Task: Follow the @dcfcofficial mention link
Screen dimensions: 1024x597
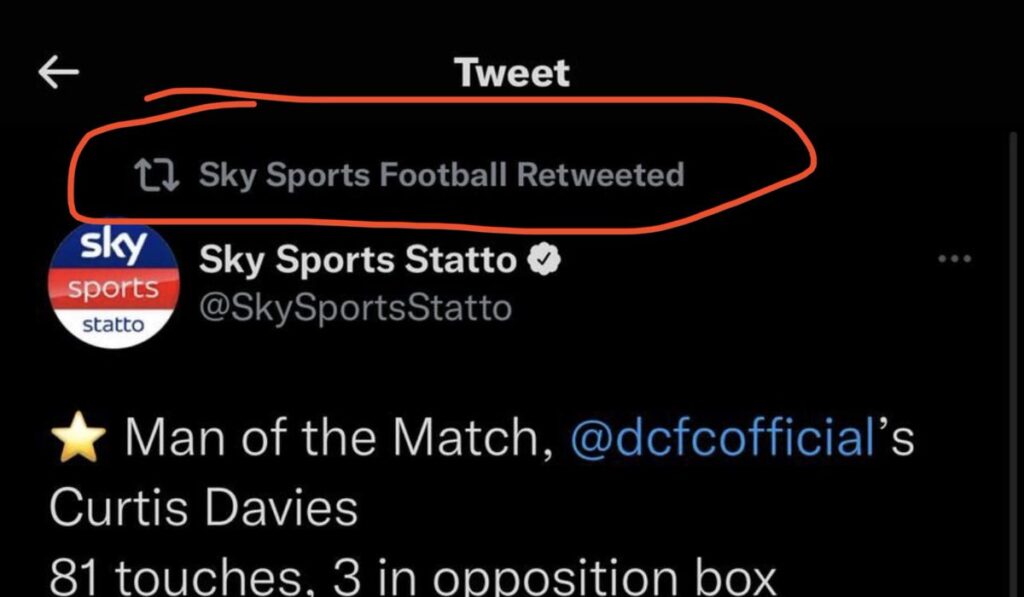Action: pyautogui.click(x=717, y=439)
